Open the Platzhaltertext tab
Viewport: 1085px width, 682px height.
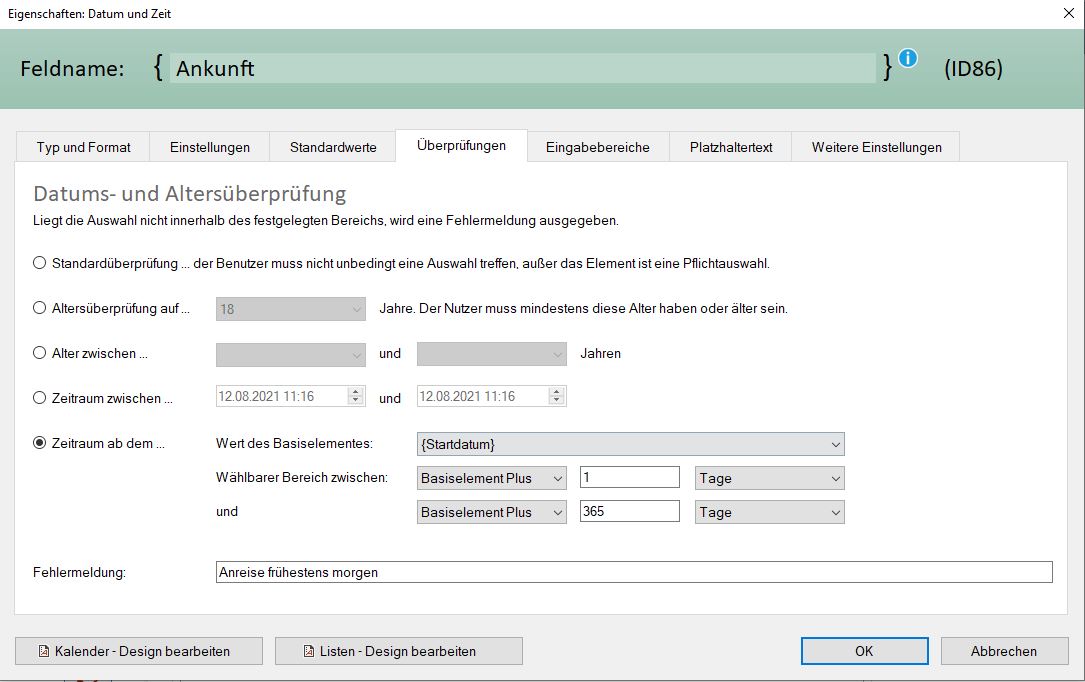730,147
